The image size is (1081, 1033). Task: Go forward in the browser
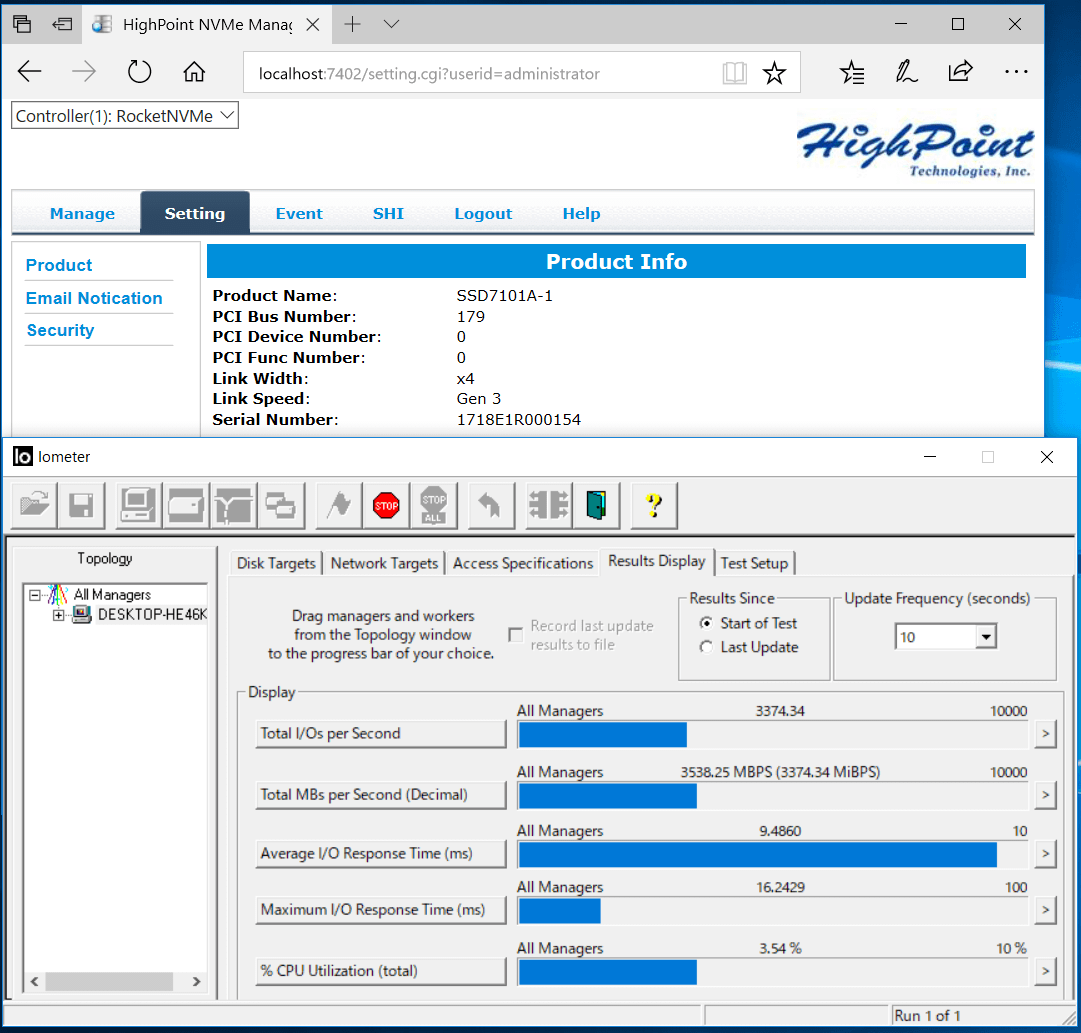coord(84,72)
